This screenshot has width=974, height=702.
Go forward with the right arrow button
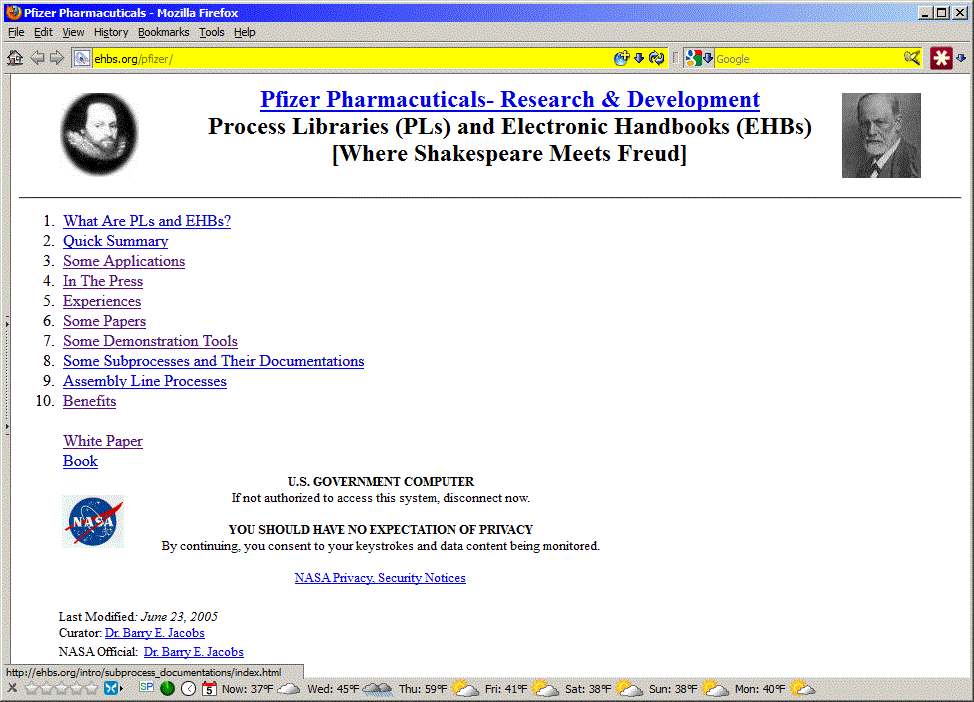[57, 58]
